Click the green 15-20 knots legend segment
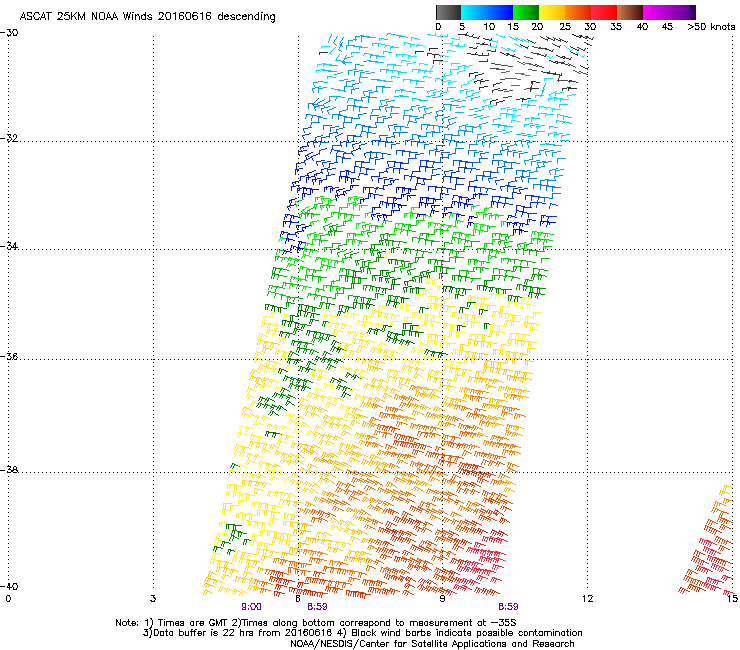 pos(526,12)
